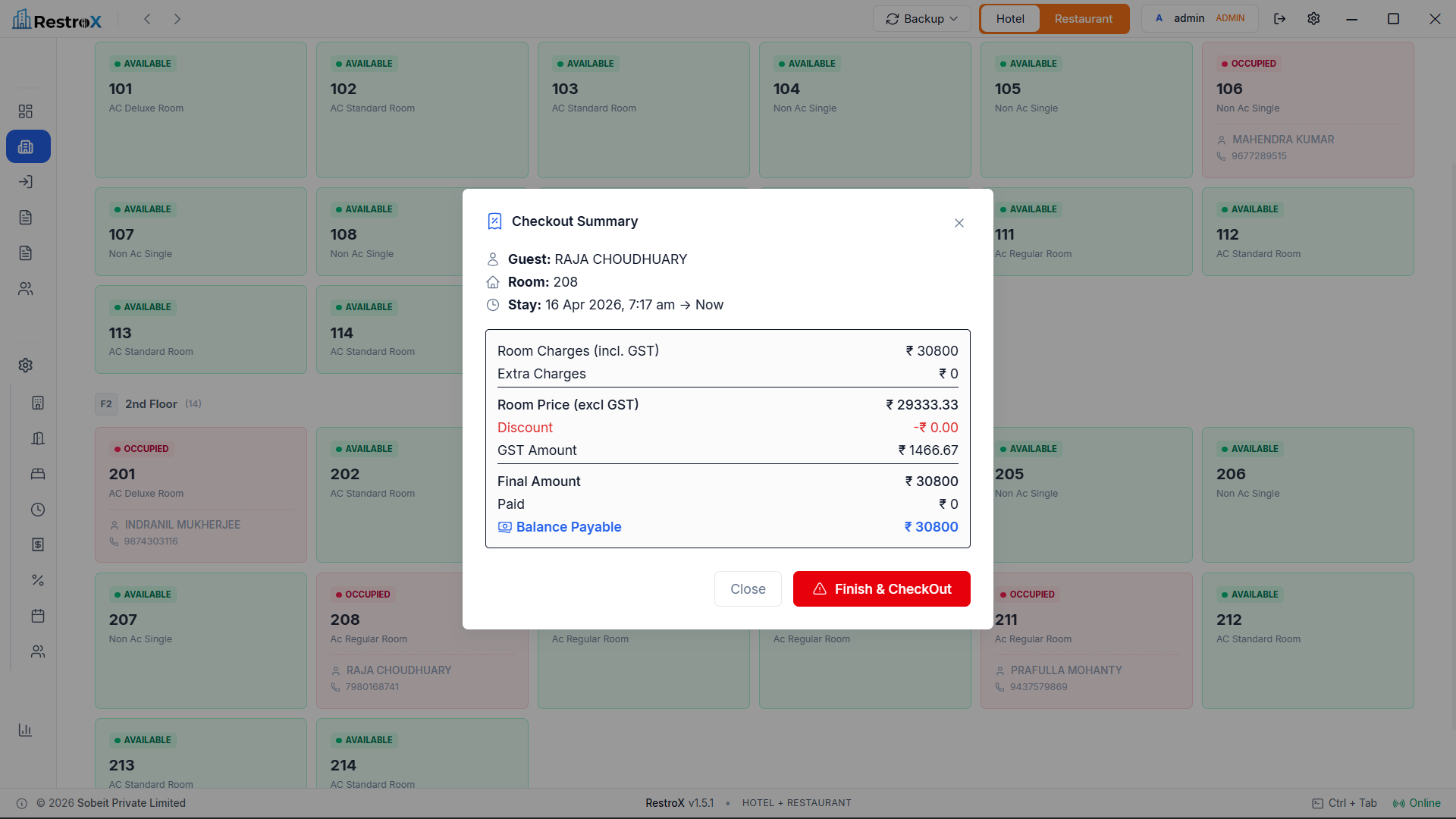This screenshot has width=1456, height=819.
Task: Click the Finish & CheckOut button
Action: (882, 589)
